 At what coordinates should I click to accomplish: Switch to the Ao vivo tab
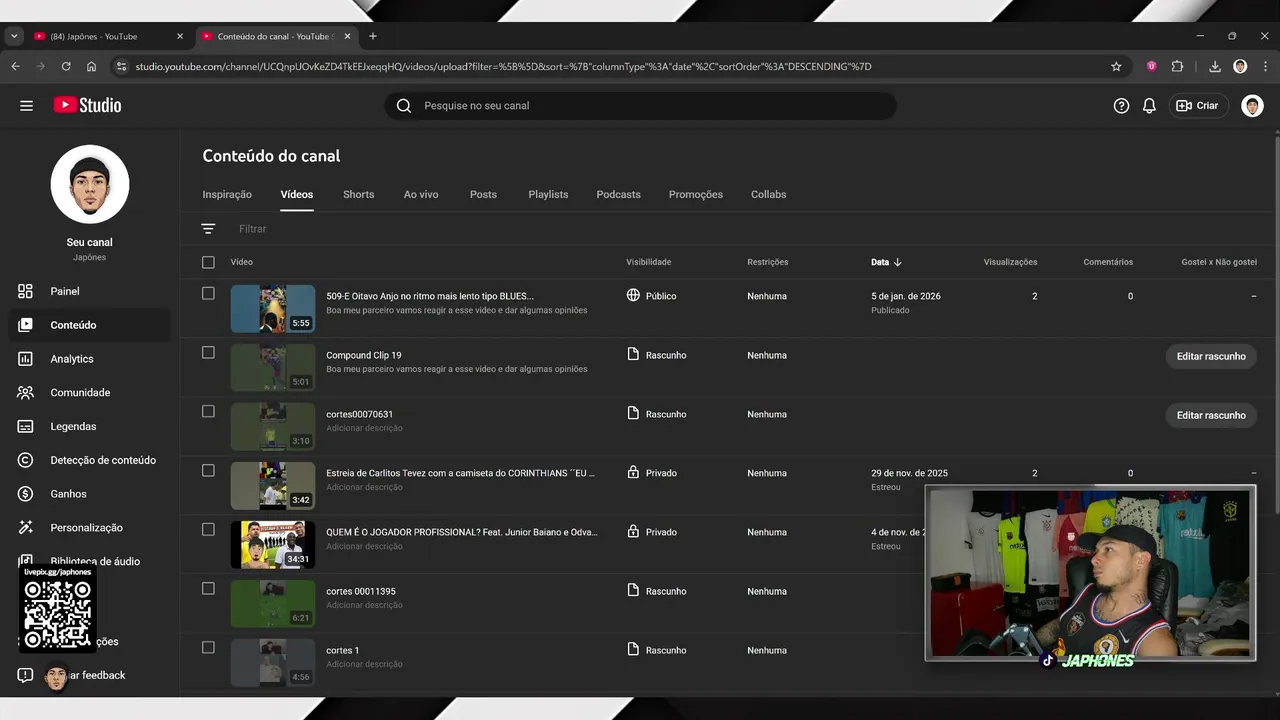[x=421, y=194]
